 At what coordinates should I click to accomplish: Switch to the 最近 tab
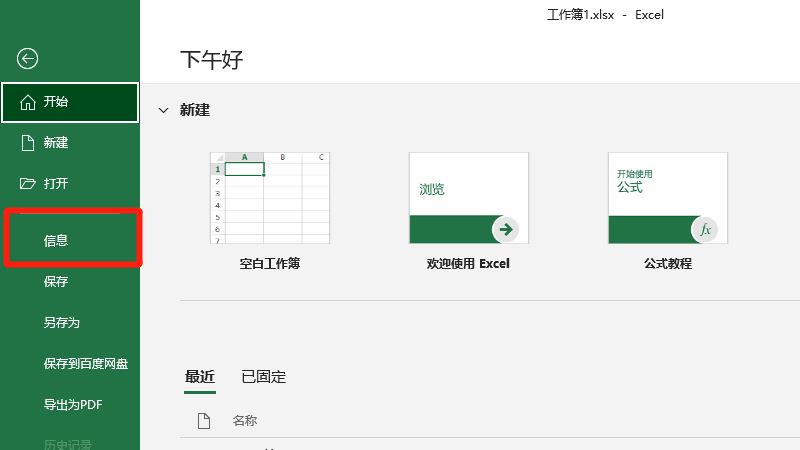click(x=200, y=377)
